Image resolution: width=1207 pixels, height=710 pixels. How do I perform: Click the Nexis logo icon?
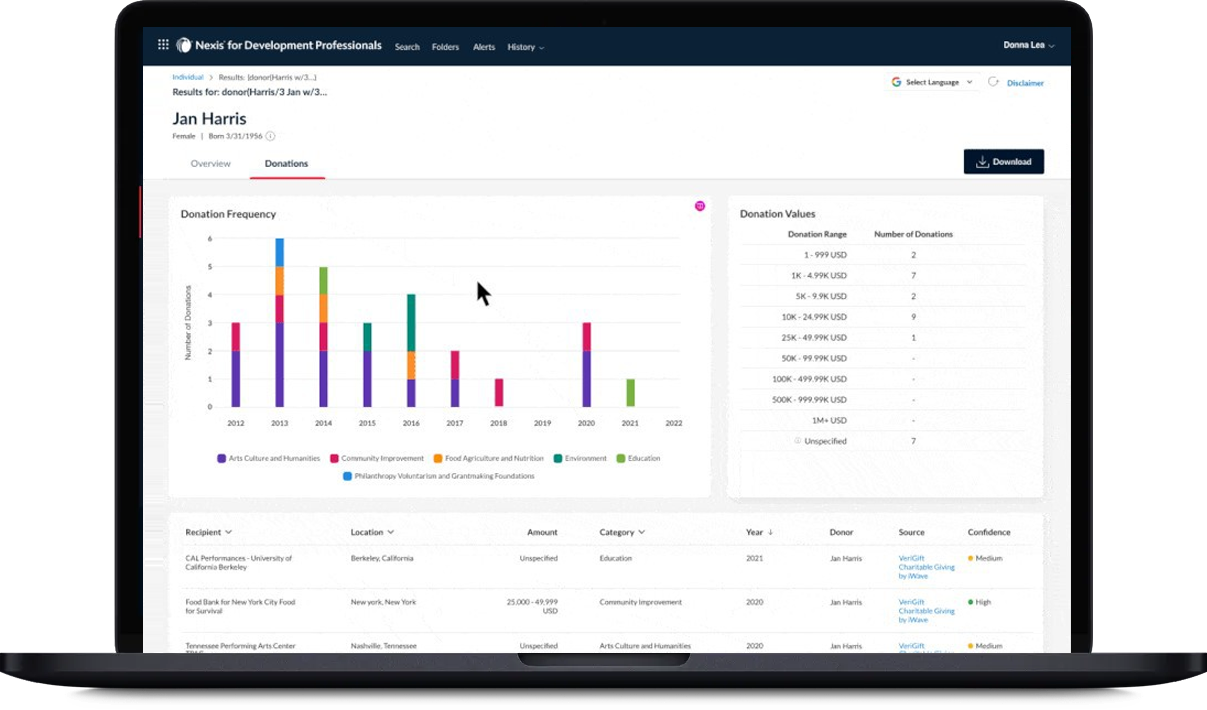(x=184, y=45)
